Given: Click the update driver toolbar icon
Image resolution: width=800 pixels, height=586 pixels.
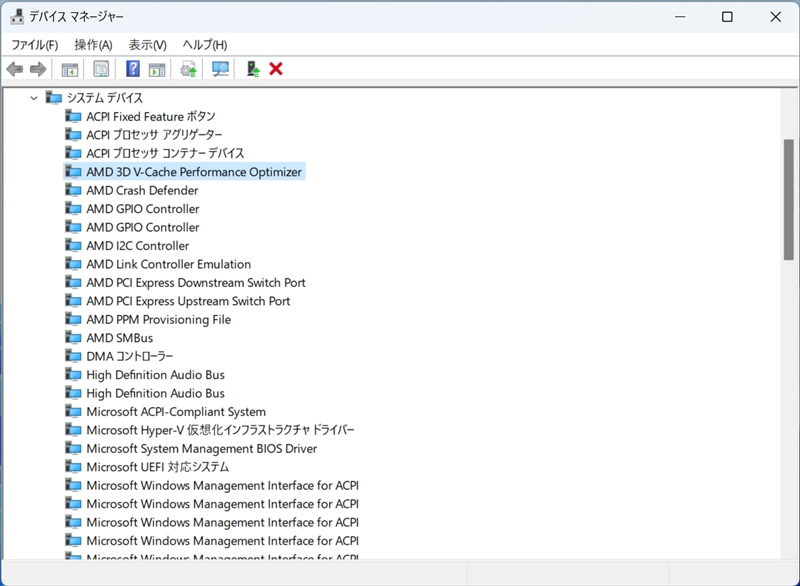Looking at the screenshot, I should click(x=188, y=69).
